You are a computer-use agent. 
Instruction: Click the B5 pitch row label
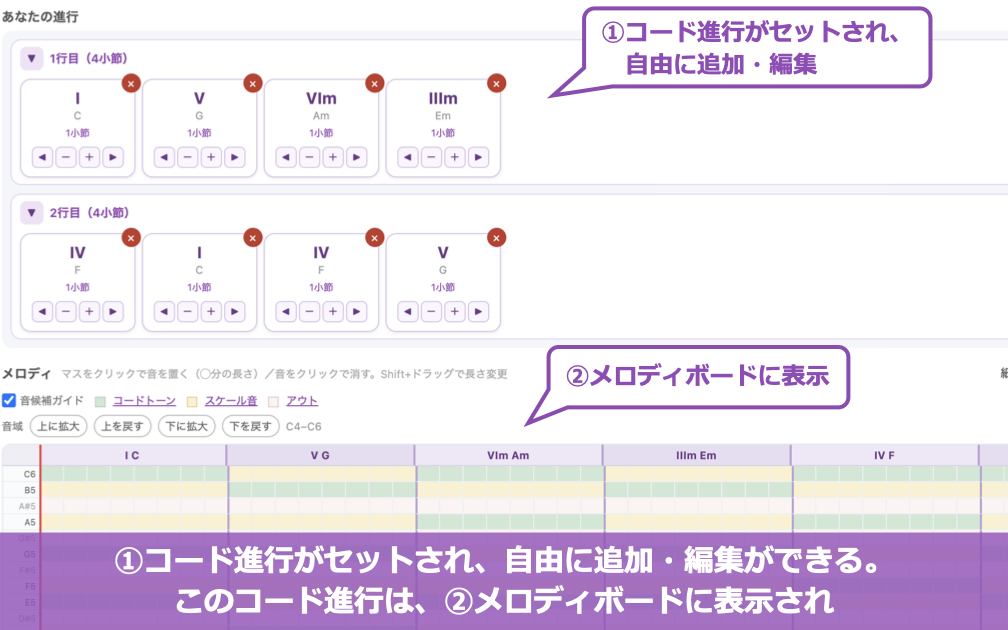click(21, 490)
